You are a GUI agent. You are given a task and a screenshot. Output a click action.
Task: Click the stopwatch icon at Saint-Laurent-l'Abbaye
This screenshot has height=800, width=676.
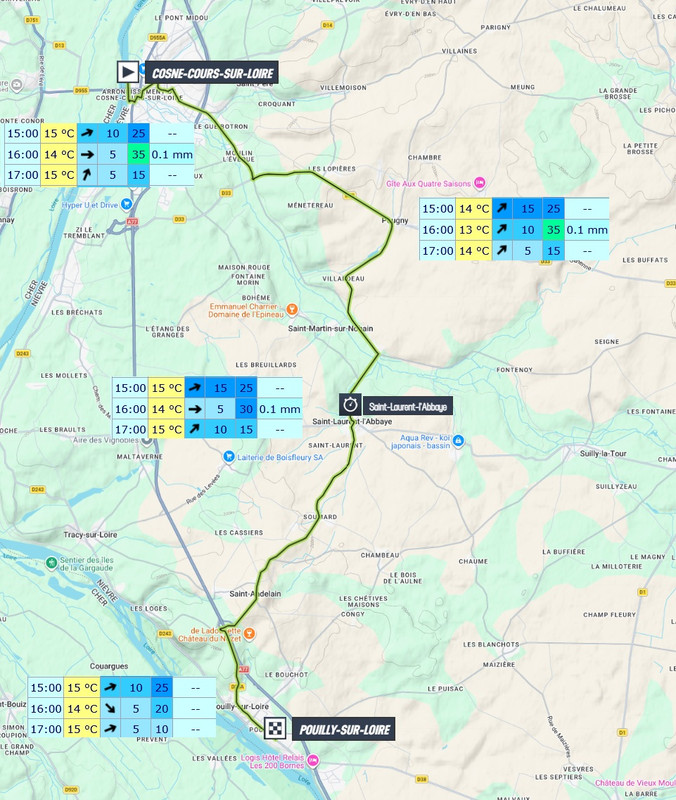coord(350,405)
